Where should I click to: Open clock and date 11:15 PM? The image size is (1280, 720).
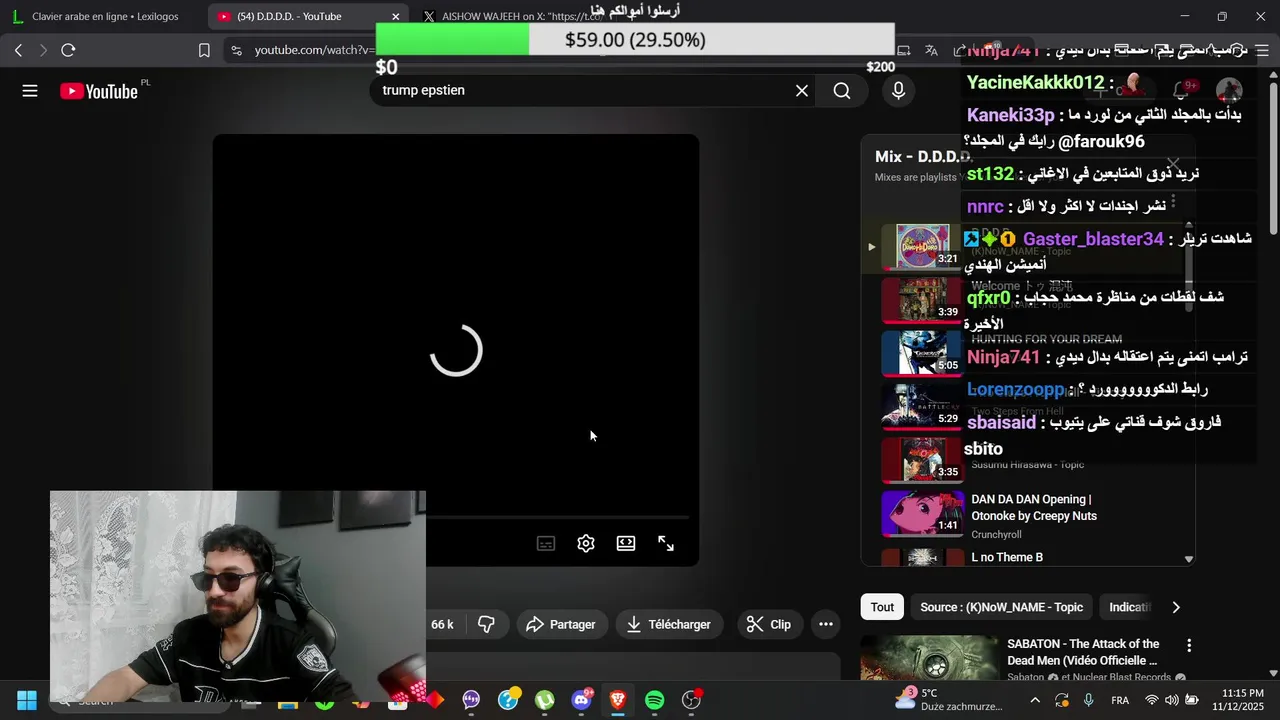[x=1236, y=700]
